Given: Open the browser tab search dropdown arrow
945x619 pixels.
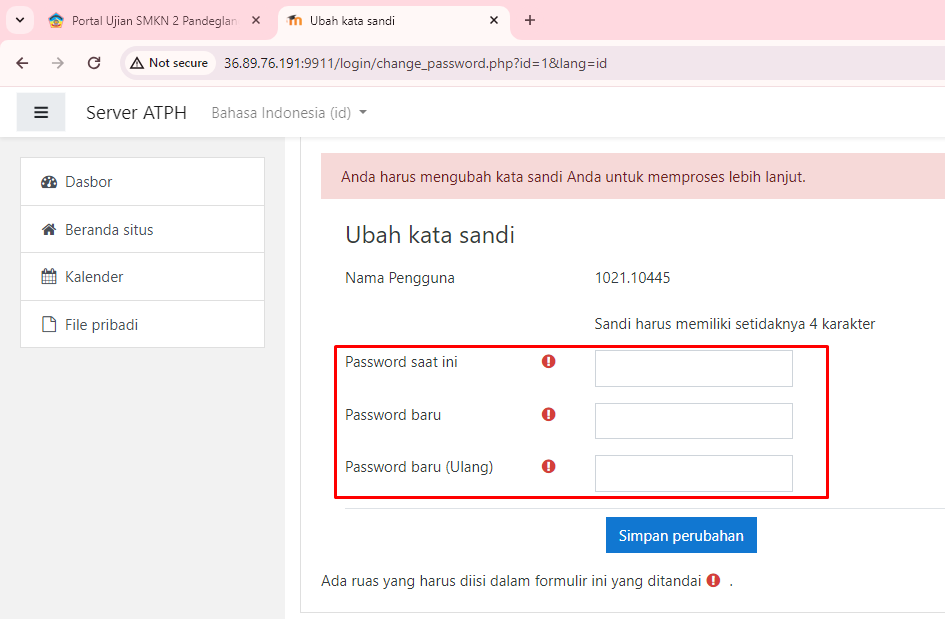Looking at the screenshot, I should [19, 20].
